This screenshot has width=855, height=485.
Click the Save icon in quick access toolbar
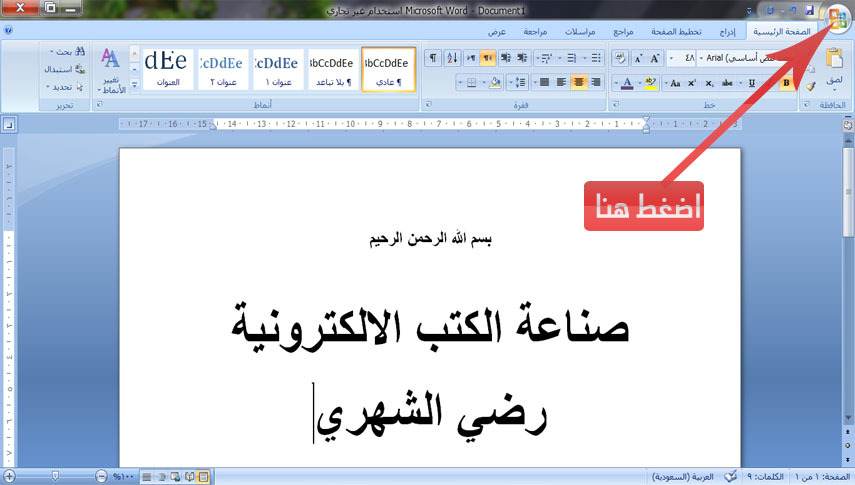click(x=810, y=10)
